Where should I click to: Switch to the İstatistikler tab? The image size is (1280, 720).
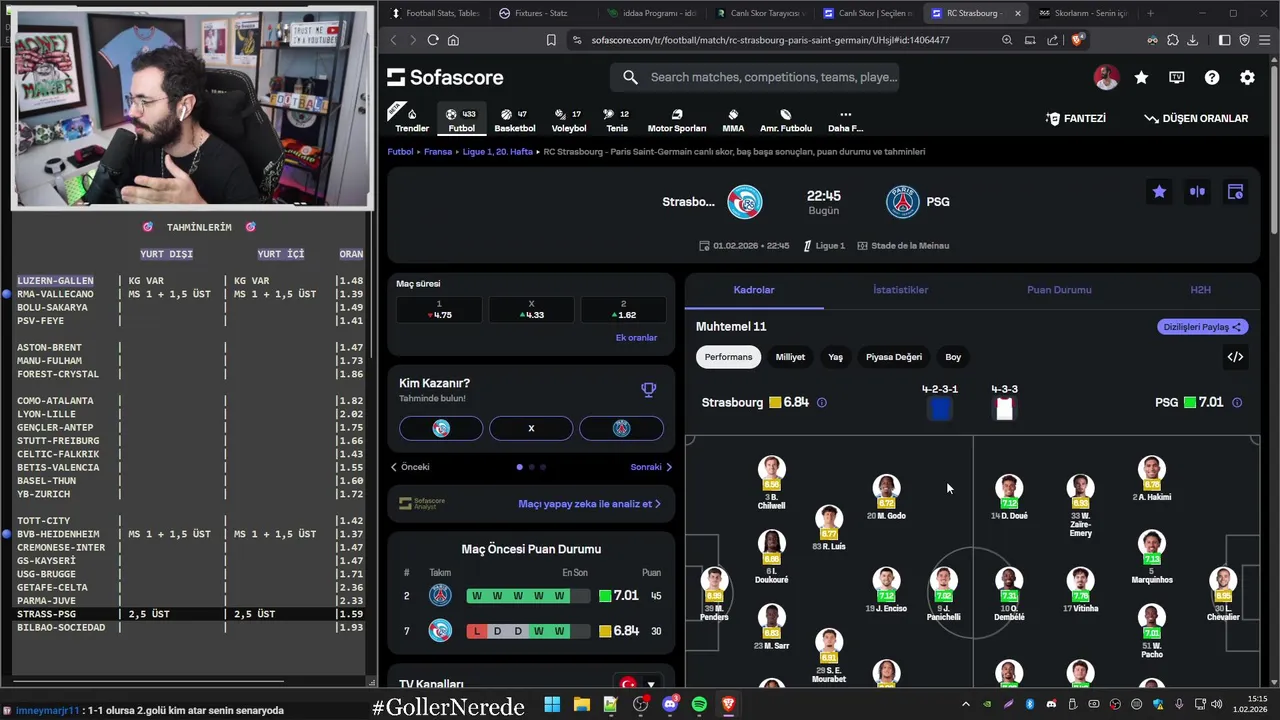900,290
